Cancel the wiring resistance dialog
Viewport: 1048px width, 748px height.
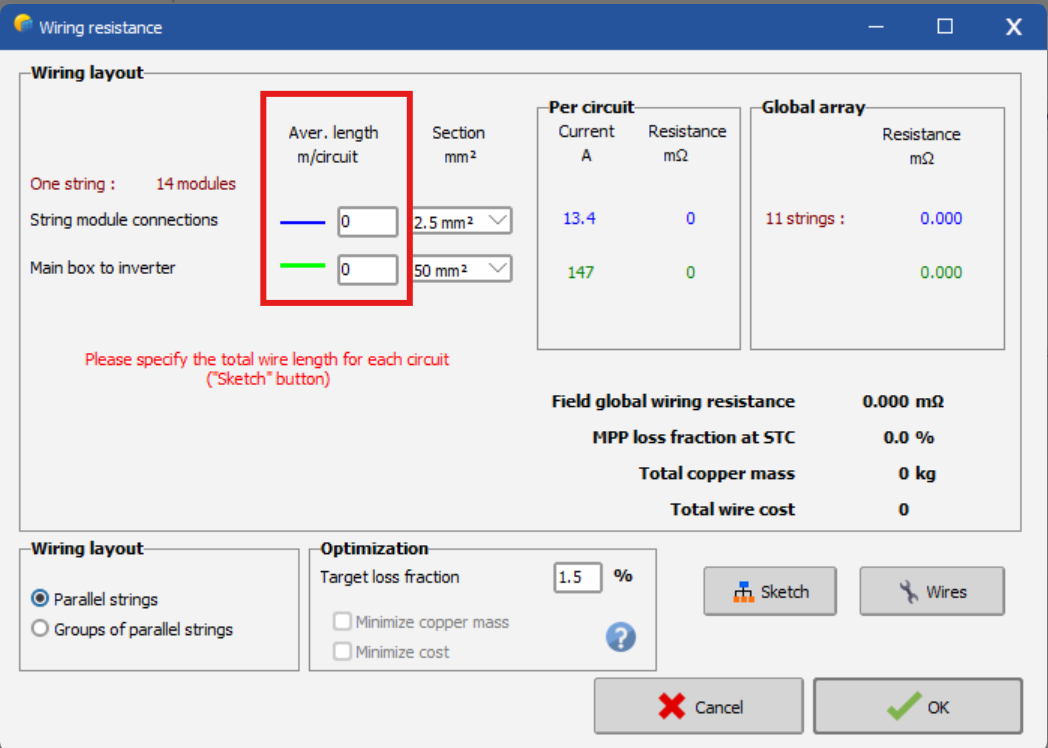point(698,707)
